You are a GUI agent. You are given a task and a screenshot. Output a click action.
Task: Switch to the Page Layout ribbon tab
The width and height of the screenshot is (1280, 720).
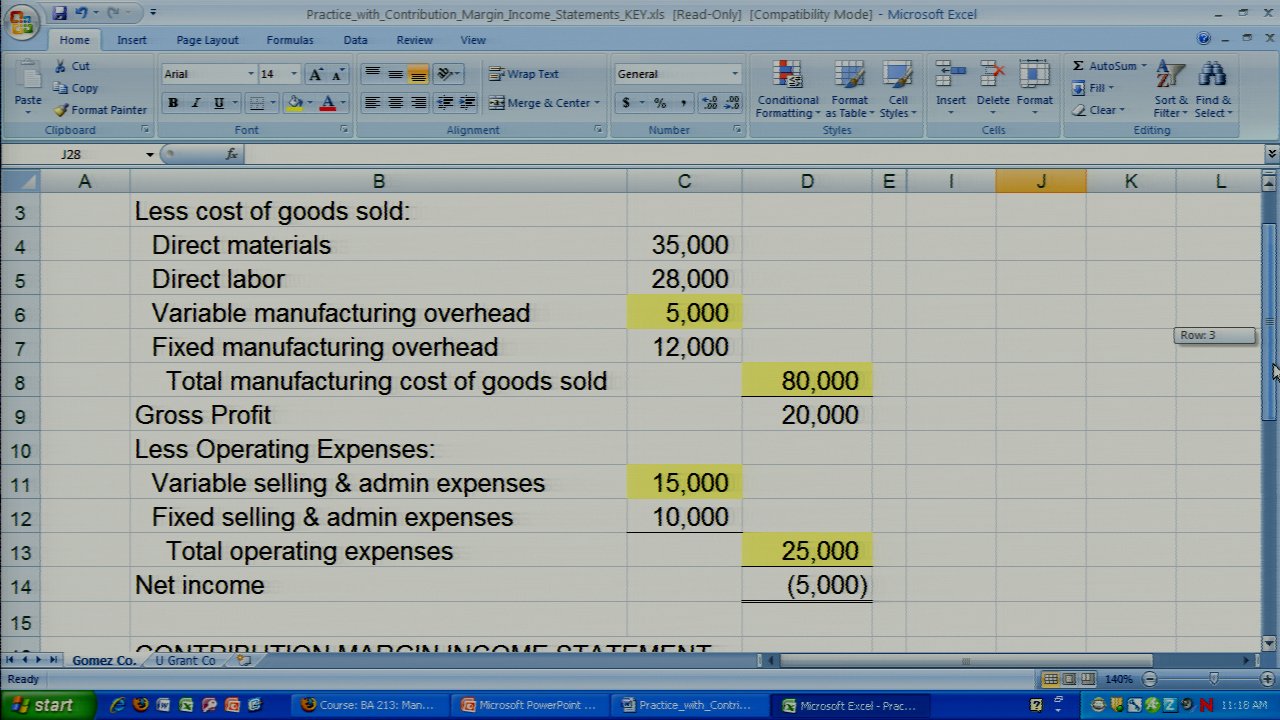(x=207, y=40)
